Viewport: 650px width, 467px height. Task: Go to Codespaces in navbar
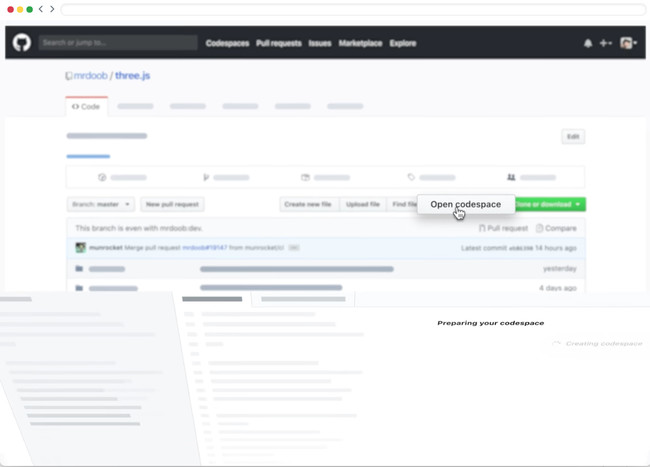(x=227, y=43)
